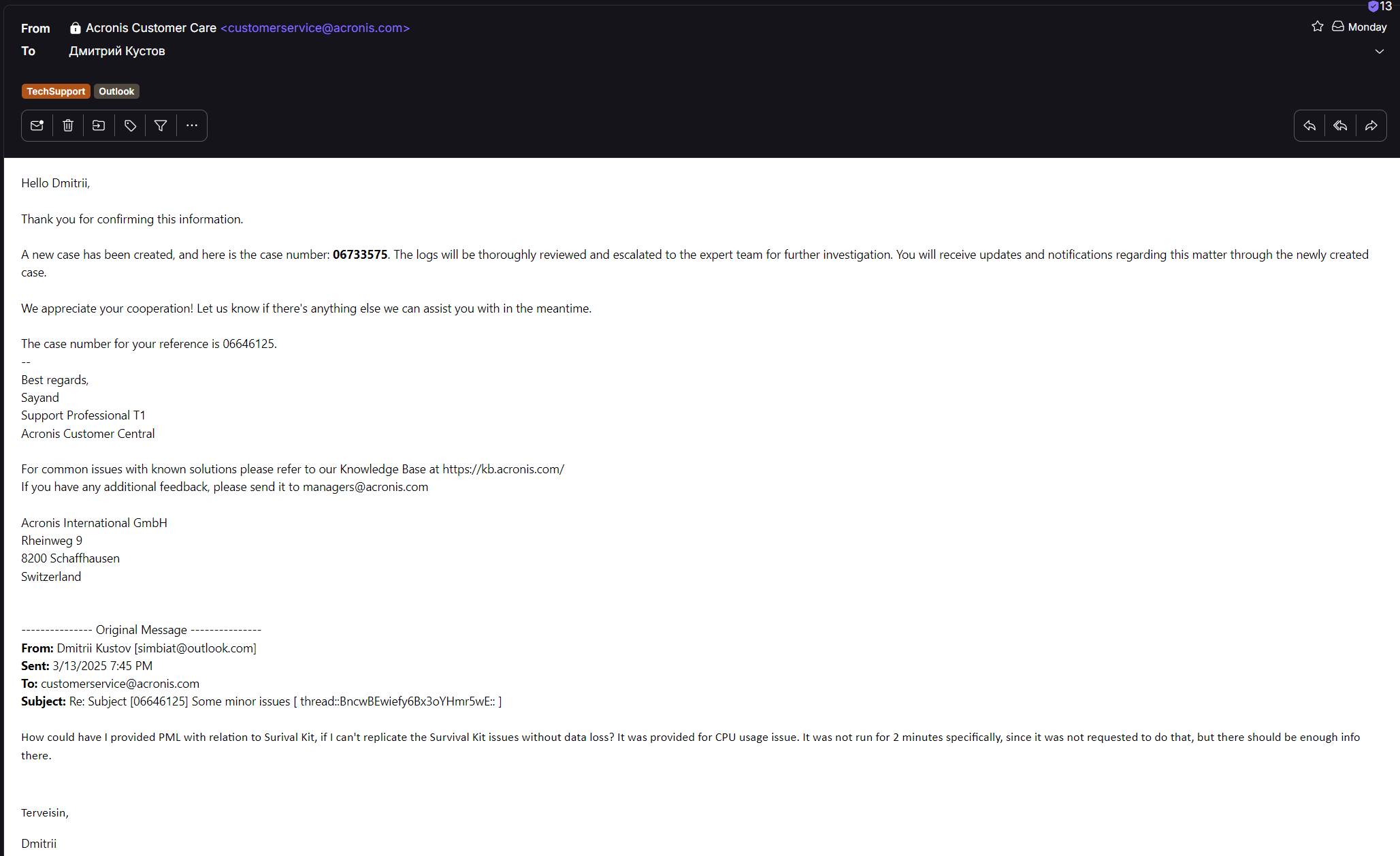Screen dimensions: 1400x856
Task: Open the inbox tray icon next to Monday
Action: coord(1338,27)
